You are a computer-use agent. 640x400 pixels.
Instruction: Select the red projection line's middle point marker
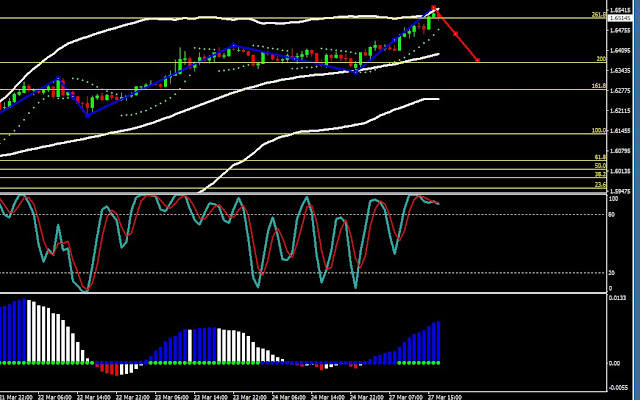pyautogui.click(x=456, y=34)
